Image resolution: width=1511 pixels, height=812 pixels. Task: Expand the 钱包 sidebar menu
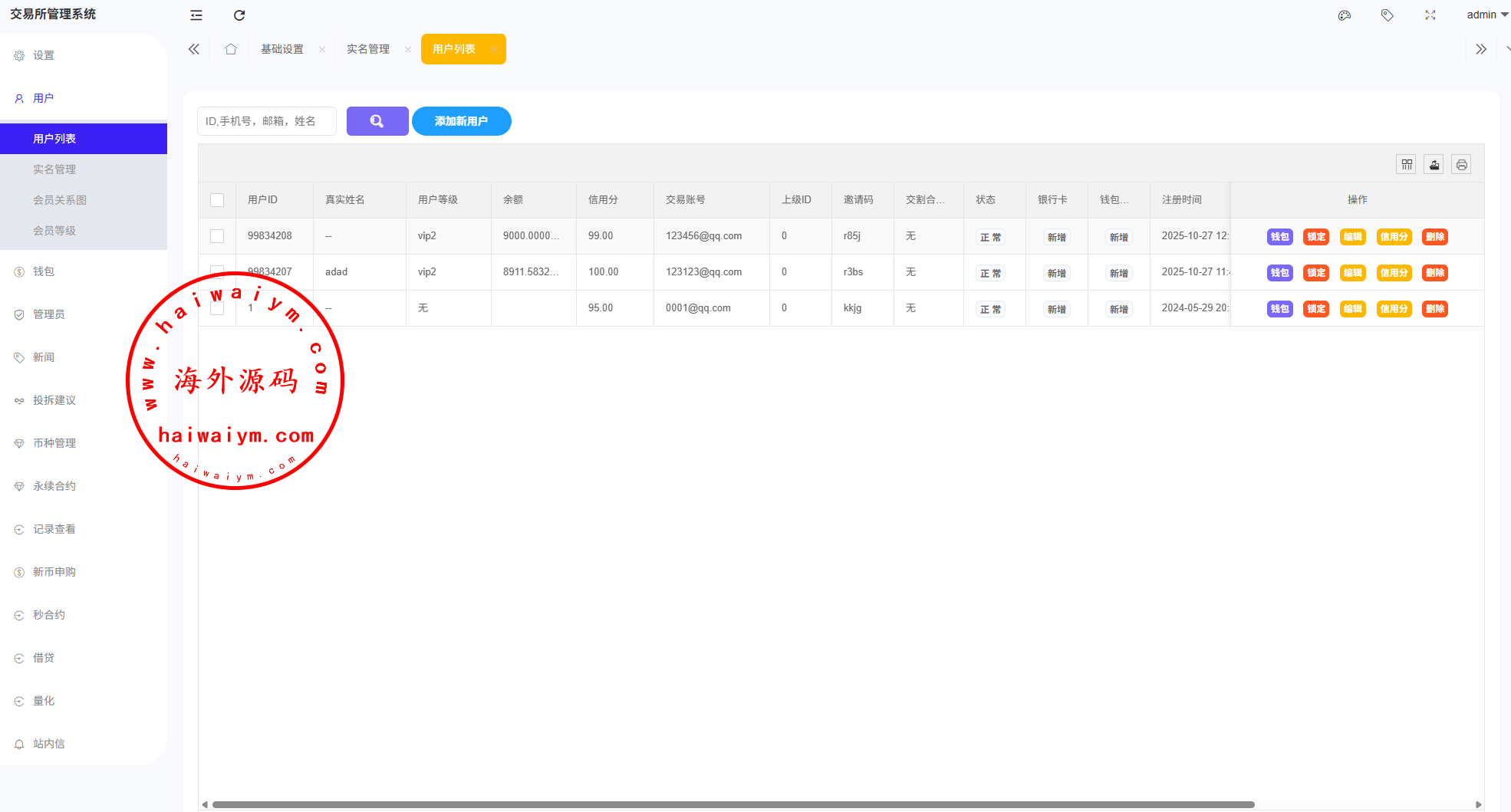tap(44, 271)
